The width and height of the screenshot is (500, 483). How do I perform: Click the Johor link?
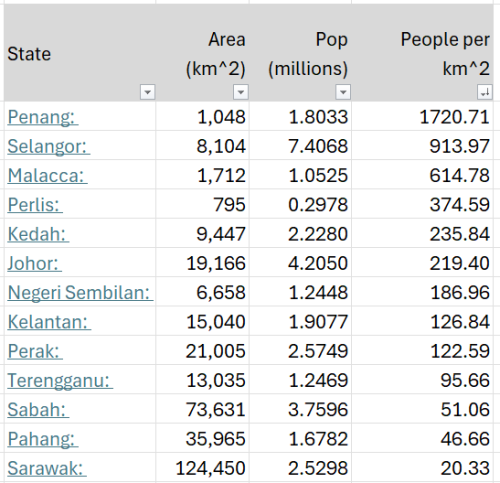[35, 263]
